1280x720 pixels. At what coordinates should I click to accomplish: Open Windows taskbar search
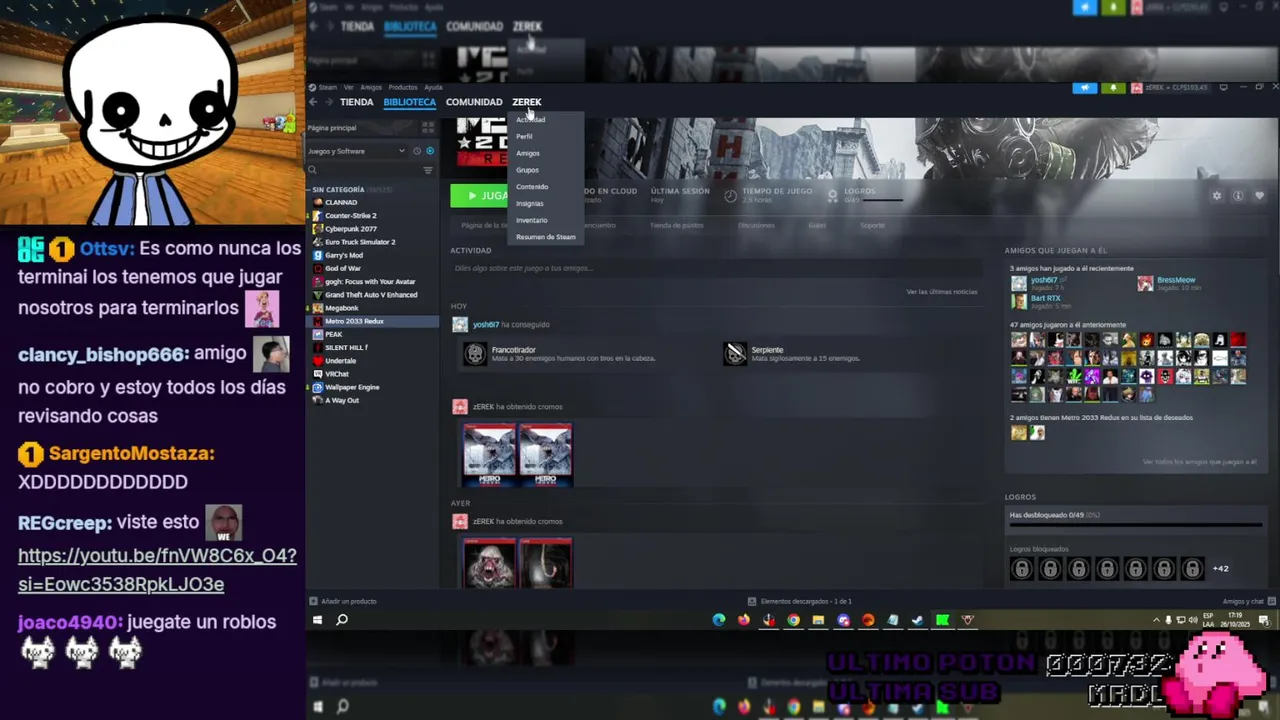342,620
